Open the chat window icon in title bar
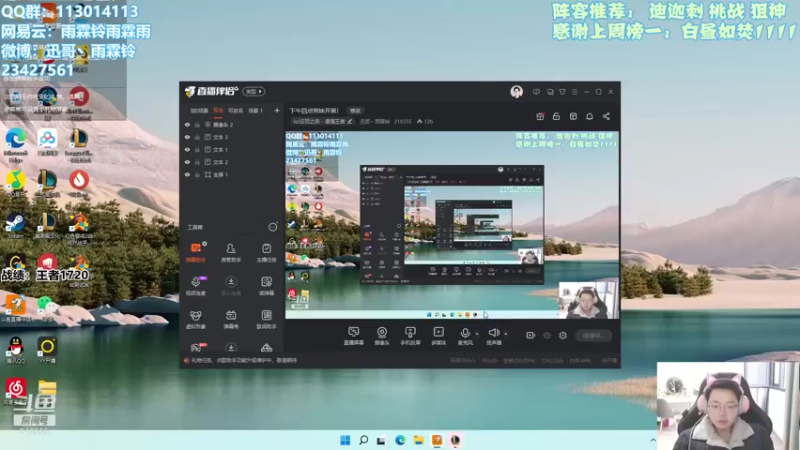This screenshot has height=450, width=800. [550, 92]
